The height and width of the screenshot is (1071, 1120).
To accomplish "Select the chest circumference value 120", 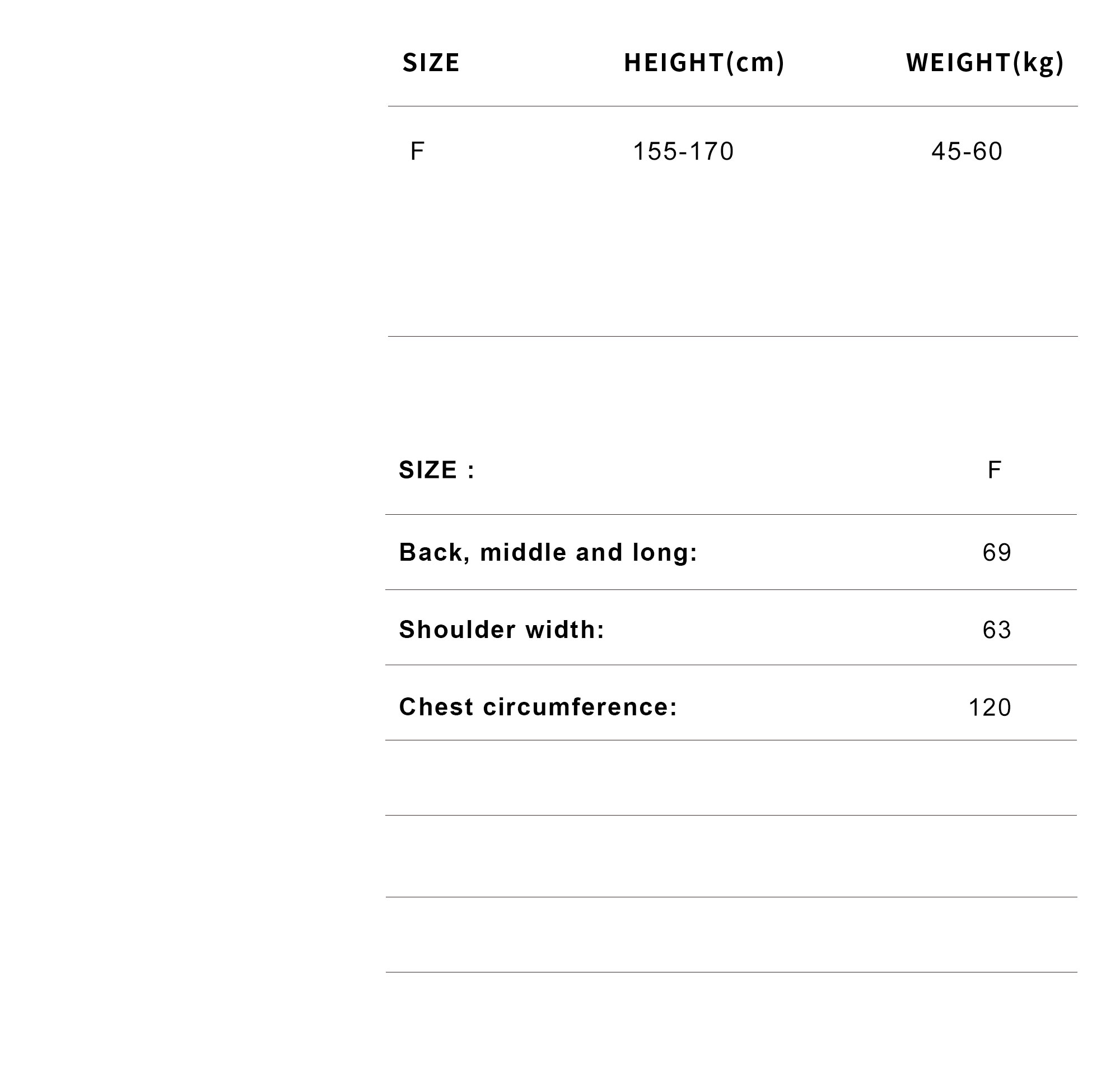I will 990,707.
